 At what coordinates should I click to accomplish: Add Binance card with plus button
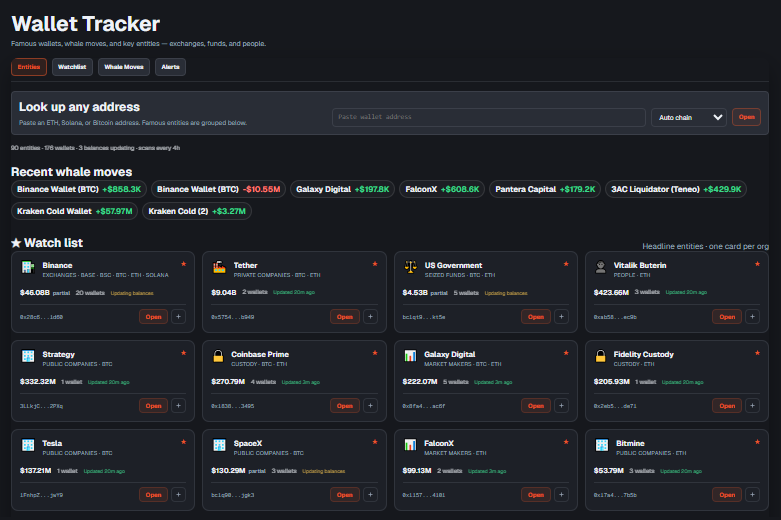pyautogui.click(x=179, y=317)
